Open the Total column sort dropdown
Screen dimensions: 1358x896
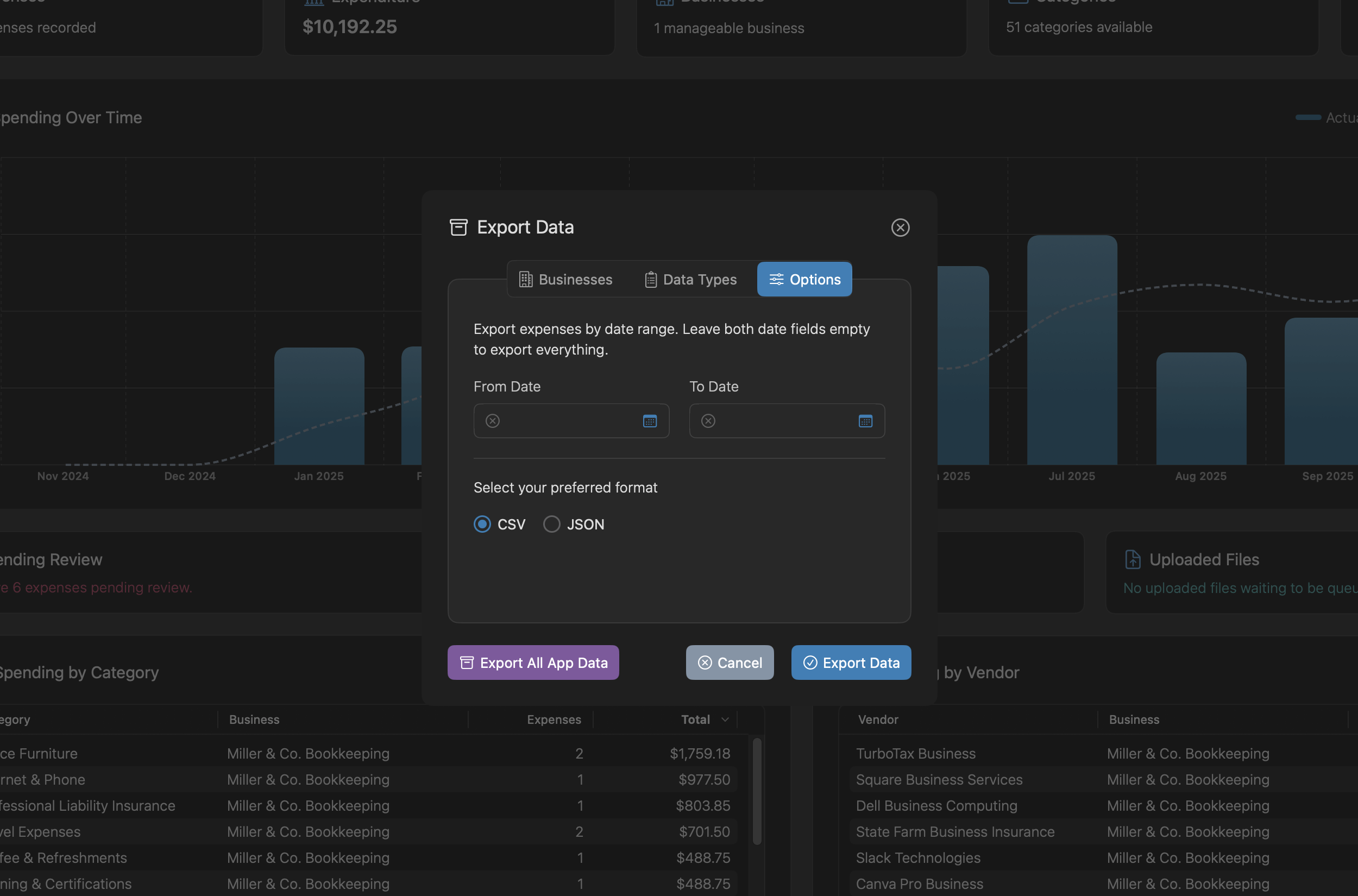coord(725,720)
